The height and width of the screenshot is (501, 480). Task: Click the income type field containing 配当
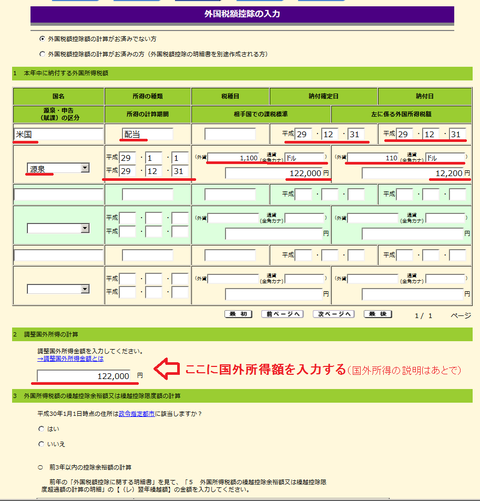tap(148, 134)
